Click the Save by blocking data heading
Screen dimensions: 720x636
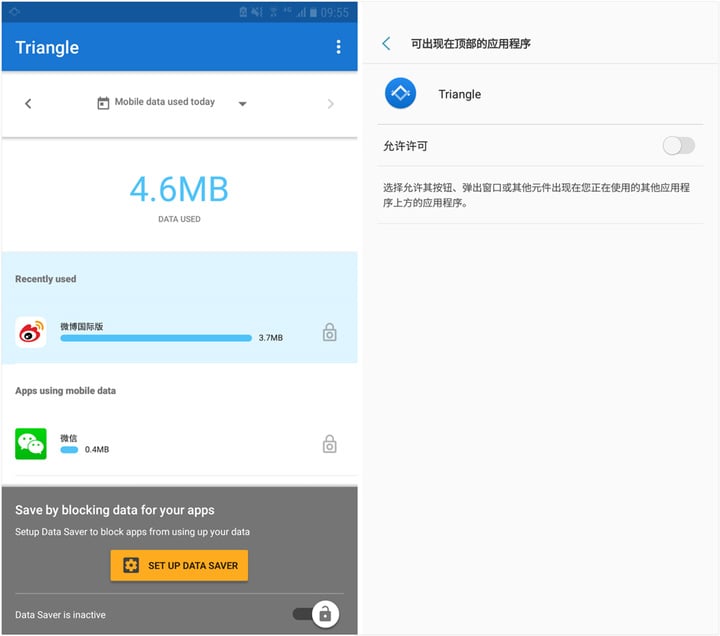(115, 510)
